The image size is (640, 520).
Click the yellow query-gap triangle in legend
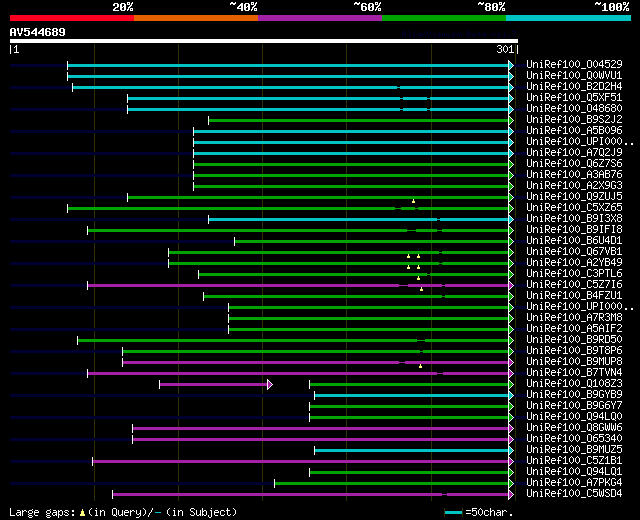click(82, 513)
